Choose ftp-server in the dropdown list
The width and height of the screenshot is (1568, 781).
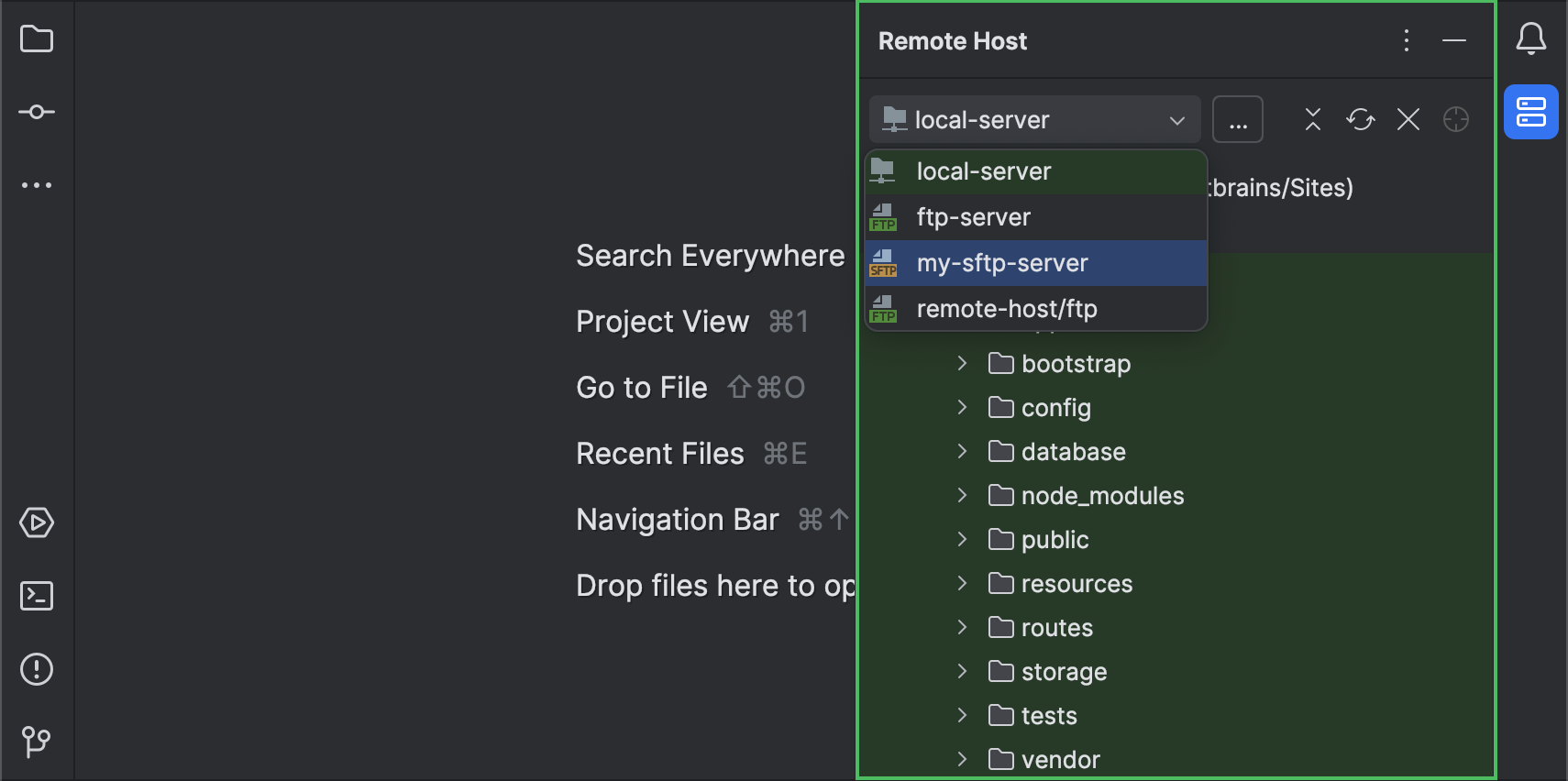[973, 217]
